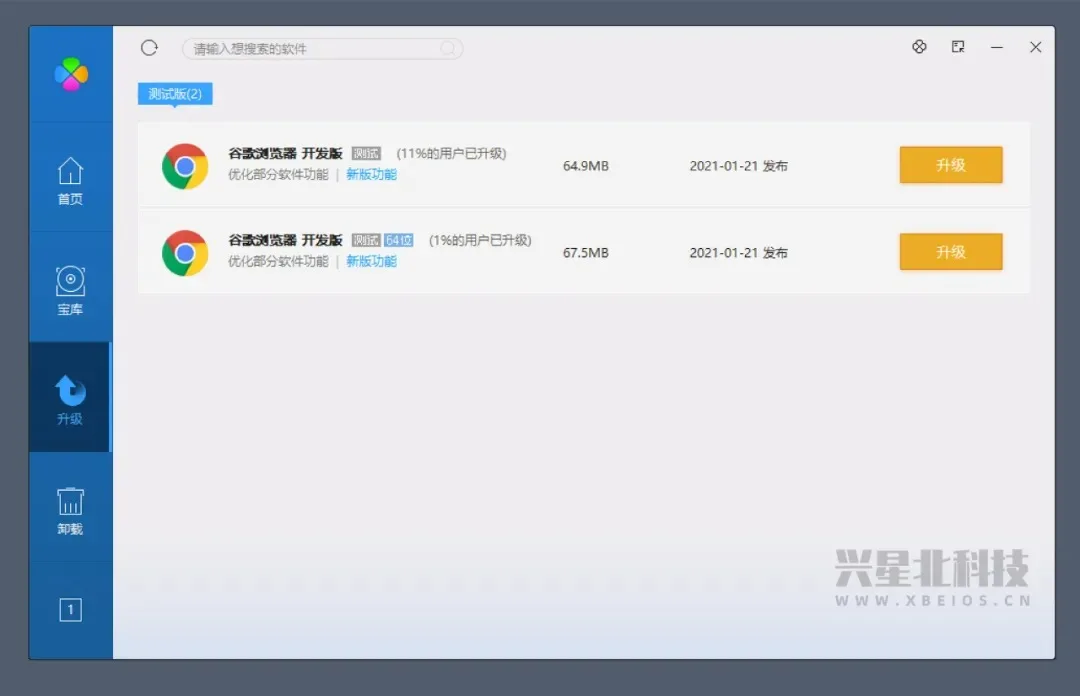Click the Chrome icon of the 64位 entry
This screenshot has height=696, width=1080.
coord(184,252)
